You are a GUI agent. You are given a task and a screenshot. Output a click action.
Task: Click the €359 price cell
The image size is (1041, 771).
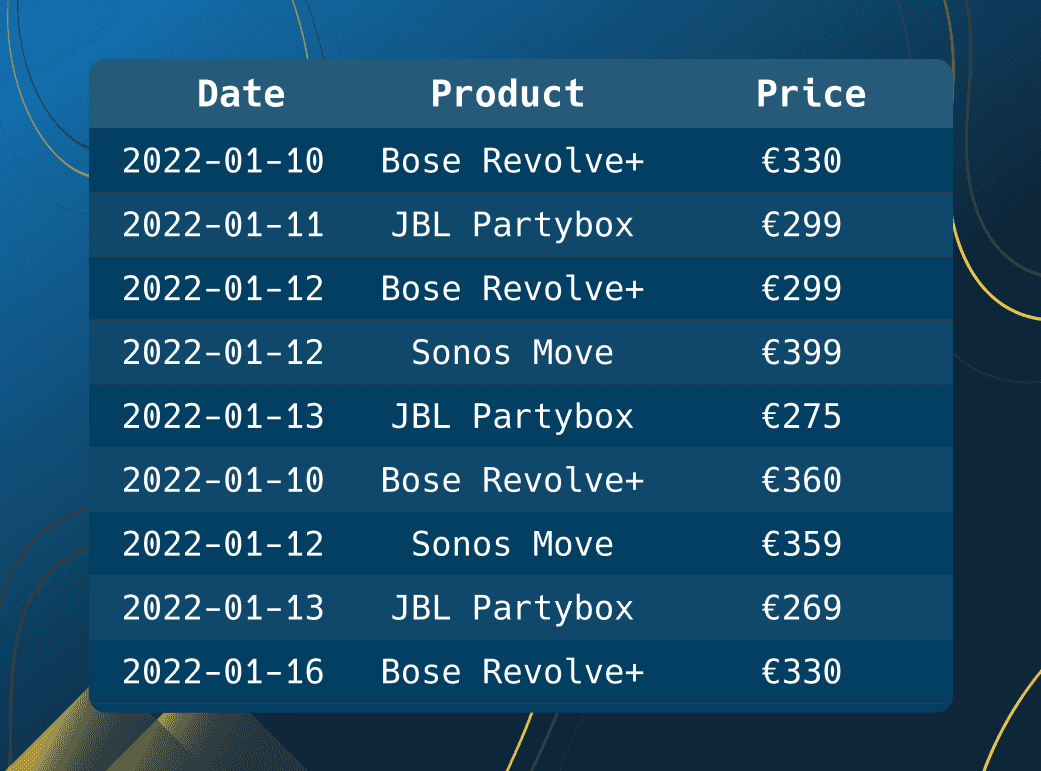pyautogui.click(x=801, y=544)
